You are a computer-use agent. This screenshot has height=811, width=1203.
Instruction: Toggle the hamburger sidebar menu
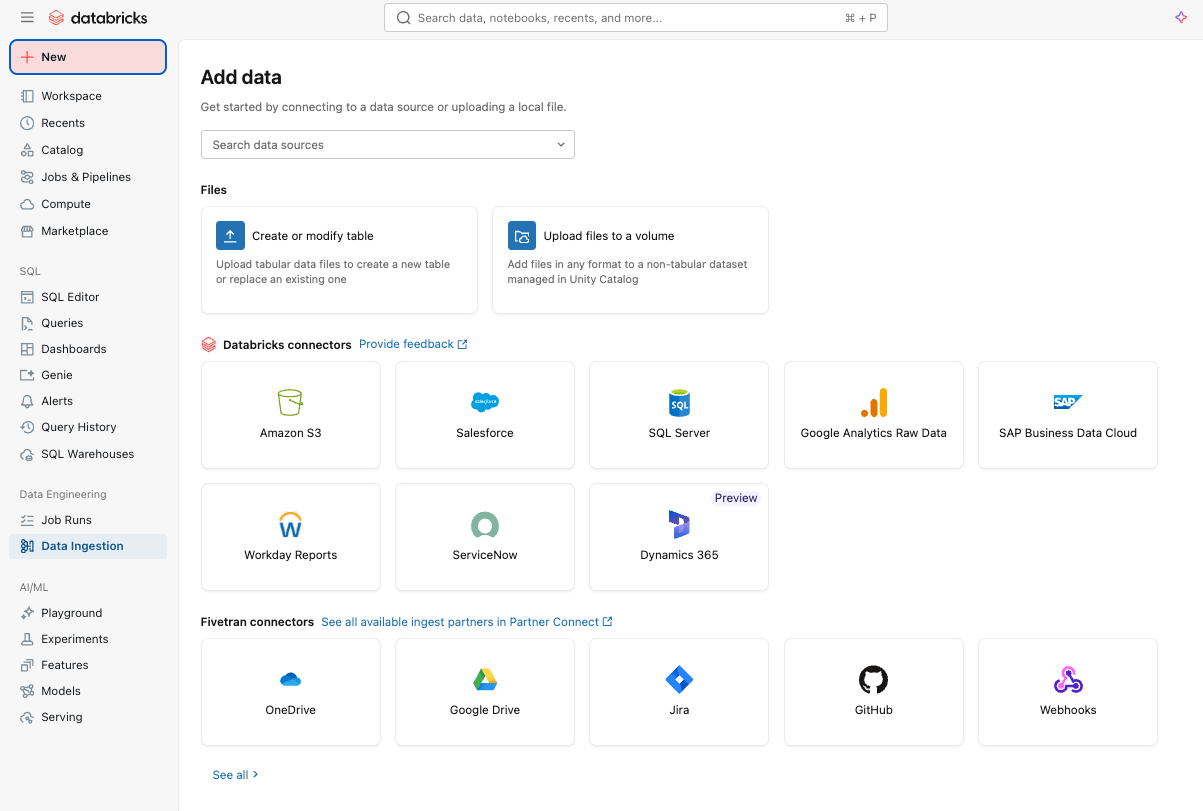[27, 18]
